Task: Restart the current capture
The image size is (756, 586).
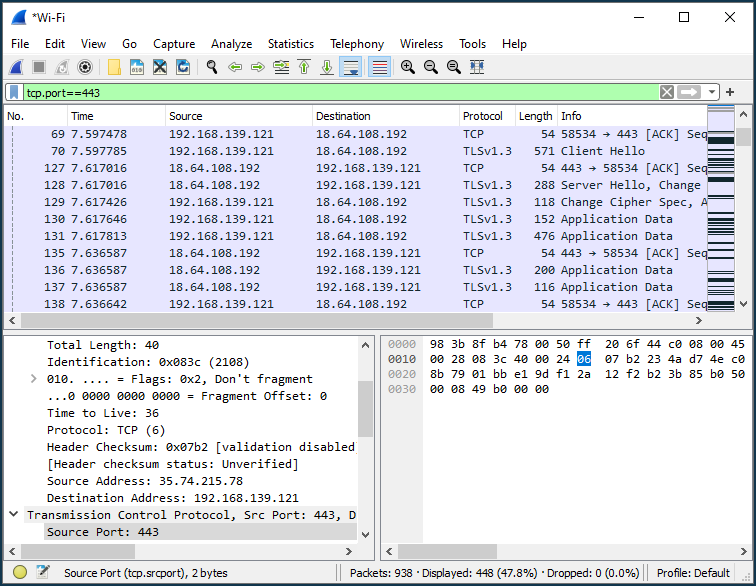Action: coord(62,67)
